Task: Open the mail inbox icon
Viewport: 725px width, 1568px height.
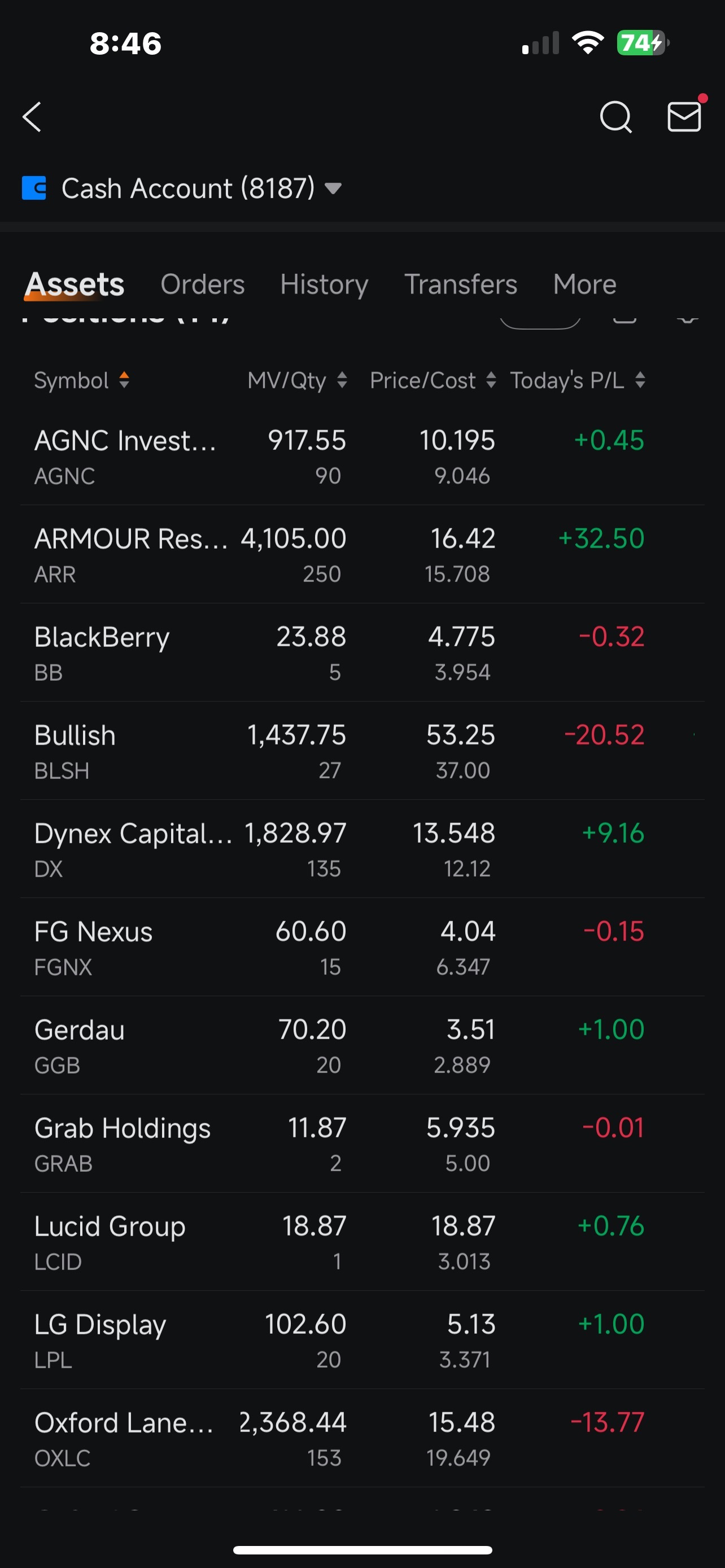Action: [x=684, y=116]
